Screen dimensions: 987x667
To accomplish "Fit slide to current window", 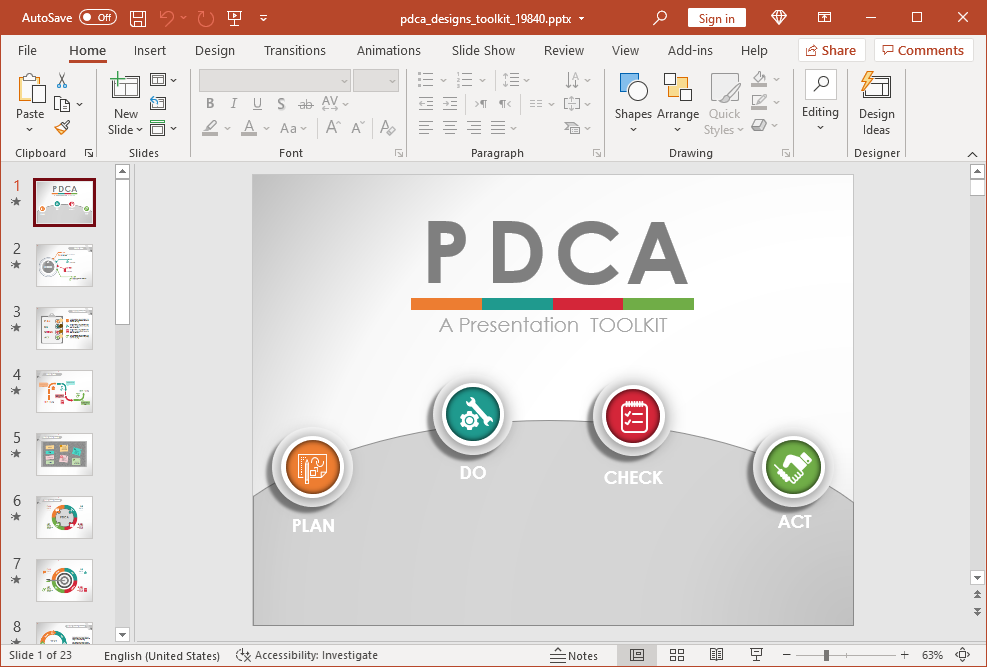I will pyautogui.click(x=963, y=655).
